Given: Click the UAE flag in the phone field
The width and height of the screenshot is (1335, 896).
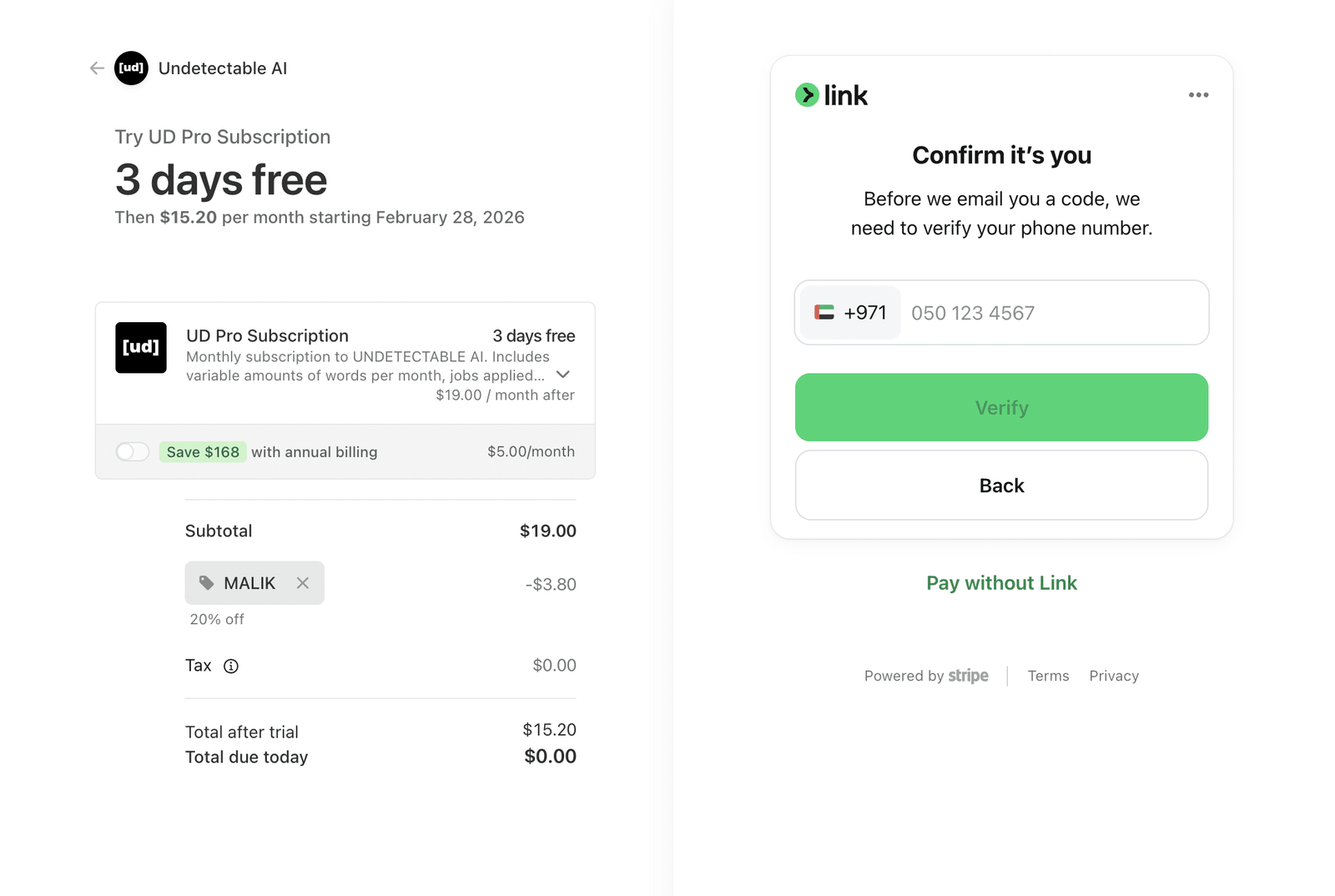Looking at the screenshot, I should point(824,313).
